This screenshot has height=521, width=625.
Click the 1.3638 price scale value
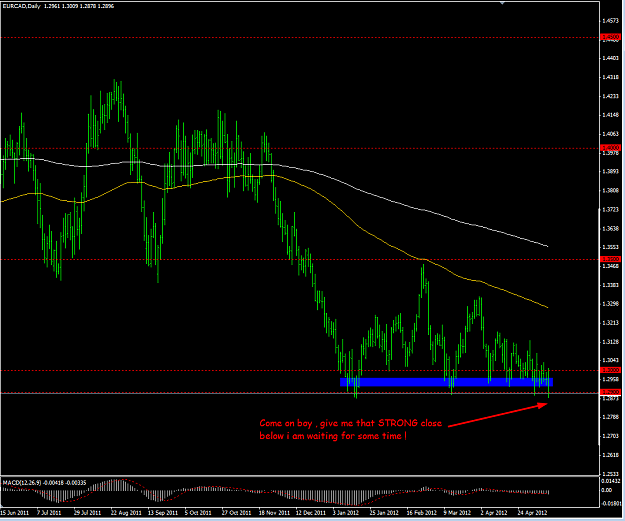(611, 228)
